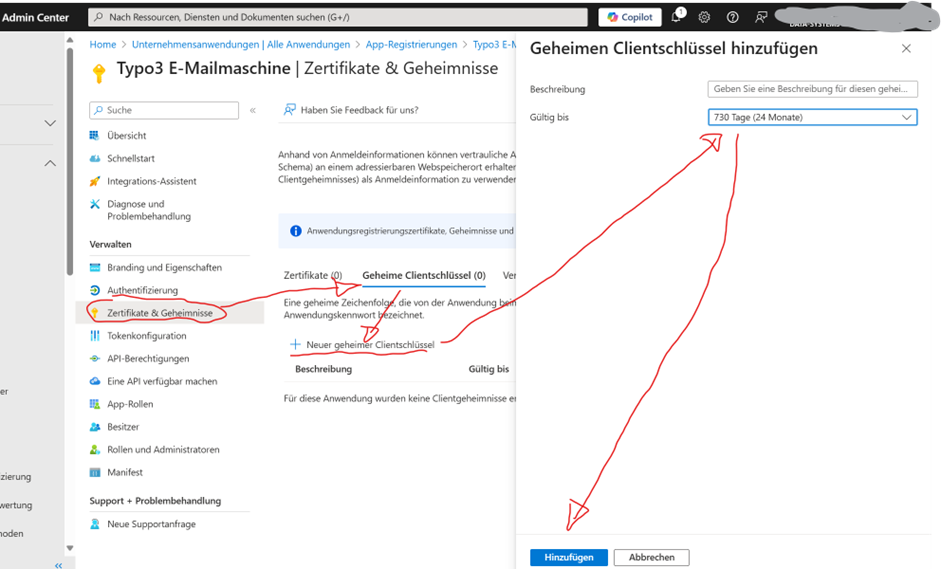Click Haben Sie Feedback für uns? link
The width and height of the screenshot is (941, 569).
pos(359,110)
